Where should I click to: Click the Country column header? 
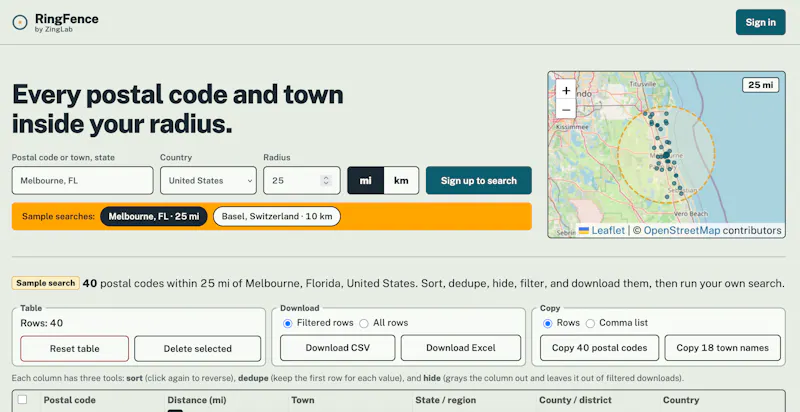(x=681, y=400)
